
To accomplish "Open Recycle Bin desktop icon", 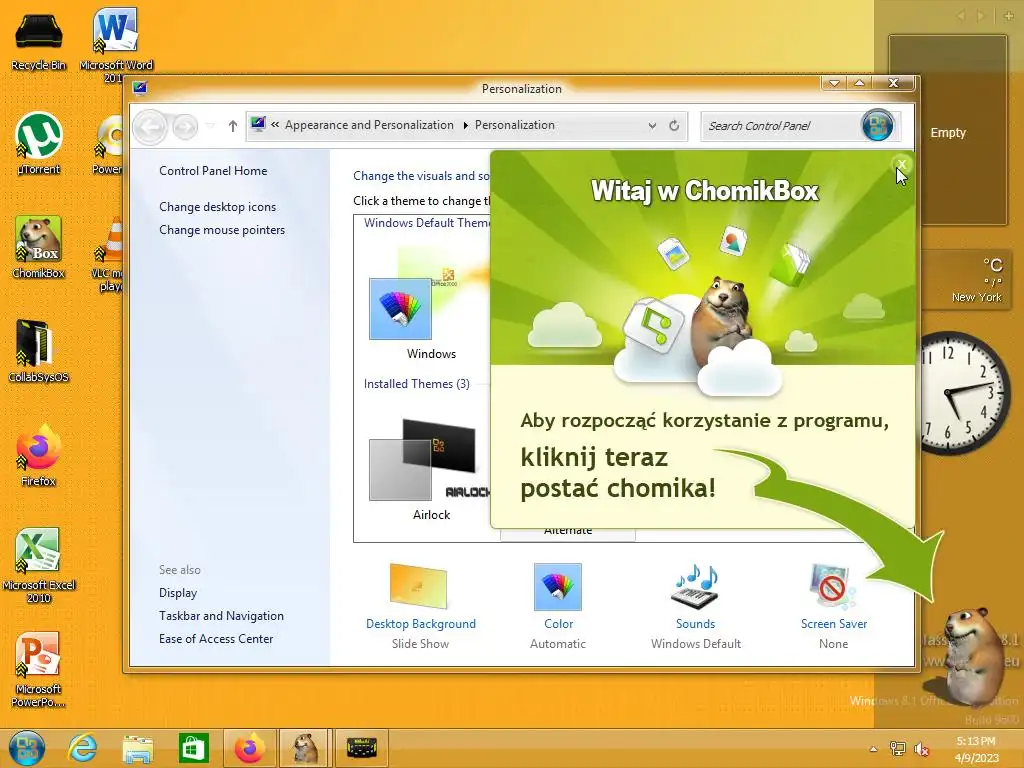I will [39, 39].
